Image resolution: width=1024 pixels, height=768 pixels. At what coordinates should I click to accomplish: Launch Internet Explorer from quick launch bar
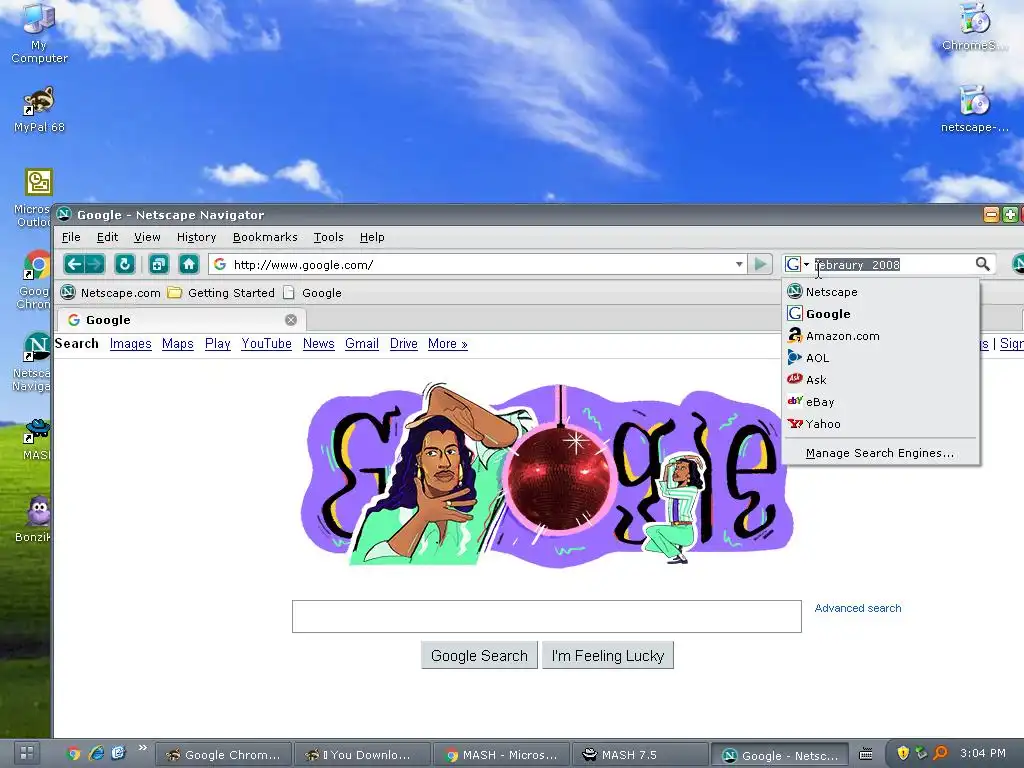tap(96, 754)
